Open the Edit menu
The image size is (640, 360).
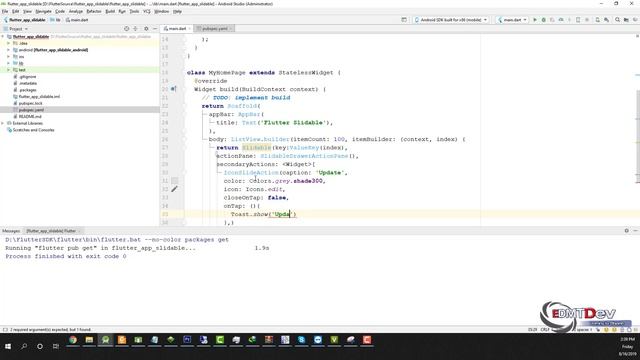click(x=16, y=11)
